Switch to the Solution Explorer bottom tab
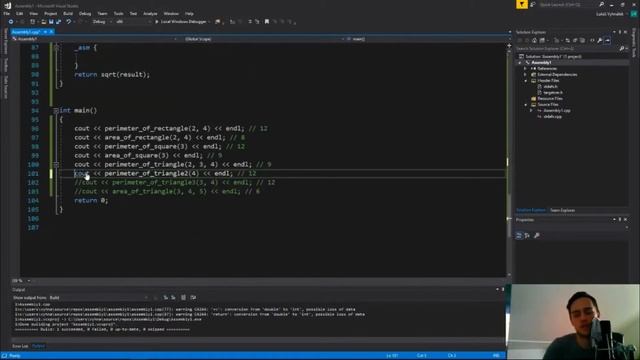This screenshot has width=640, height=360. [x=531, y=210]
